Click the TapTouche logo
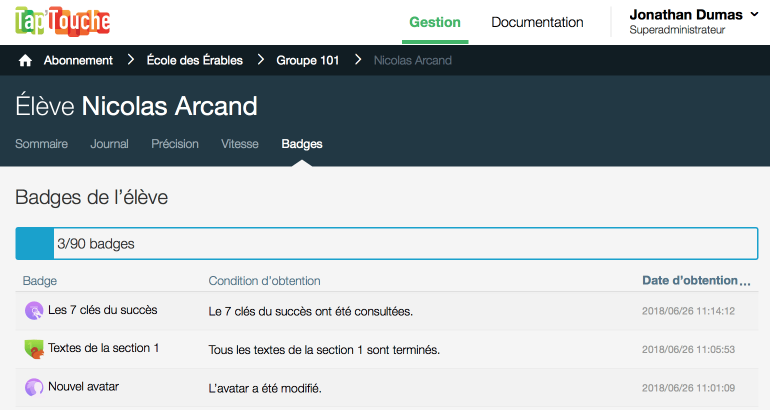Image resolution: width=770 pixels, height=410 pixels. (63, 21)
